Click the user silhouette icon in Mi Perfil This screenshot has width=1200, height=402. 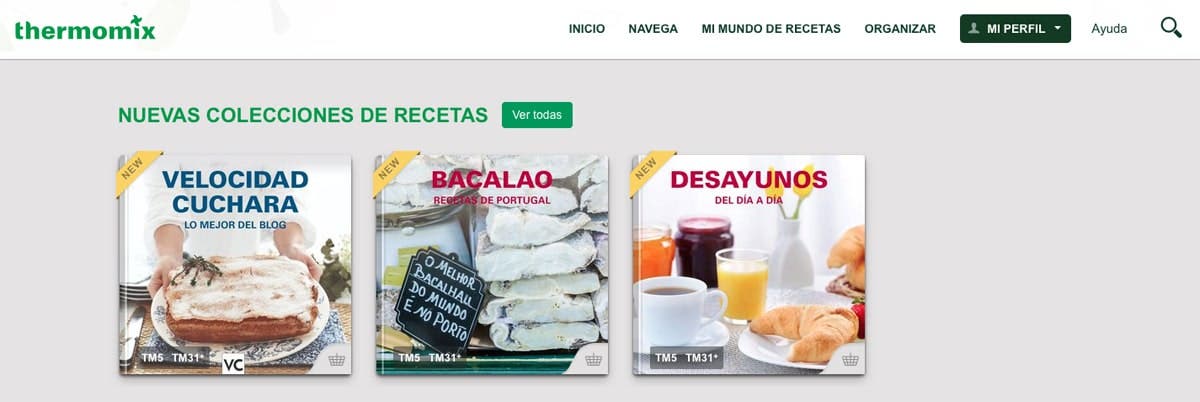click(x=973, y=29)
